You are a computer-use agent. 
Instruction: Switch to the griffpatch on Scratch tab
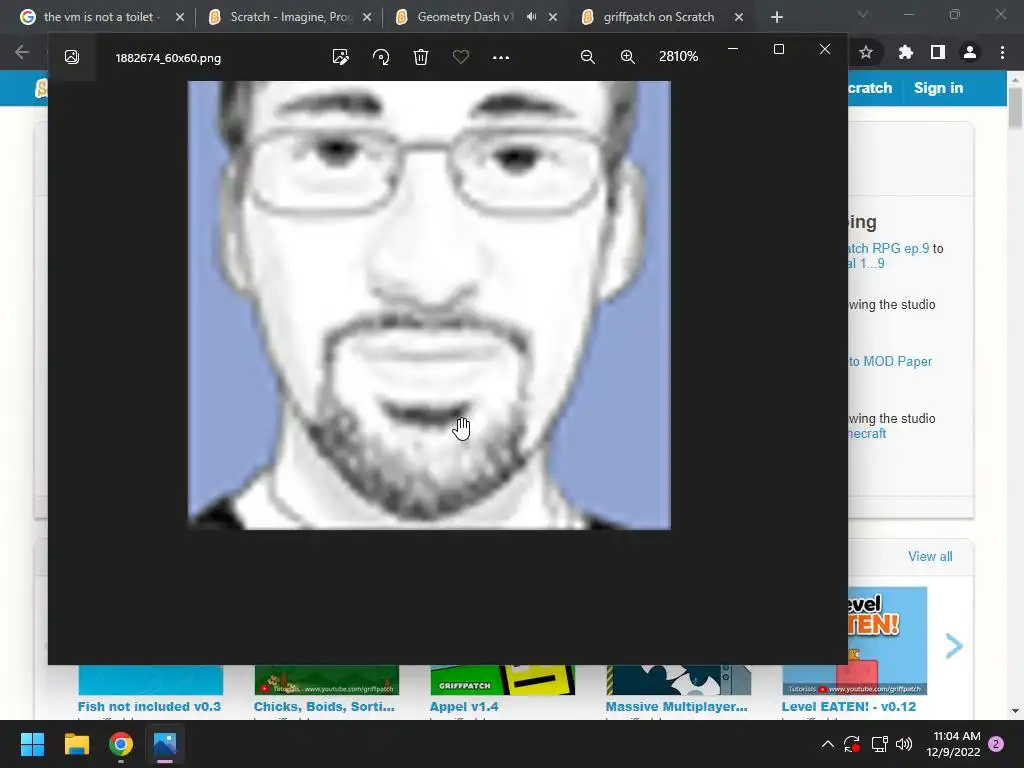(x=658, y=17)
